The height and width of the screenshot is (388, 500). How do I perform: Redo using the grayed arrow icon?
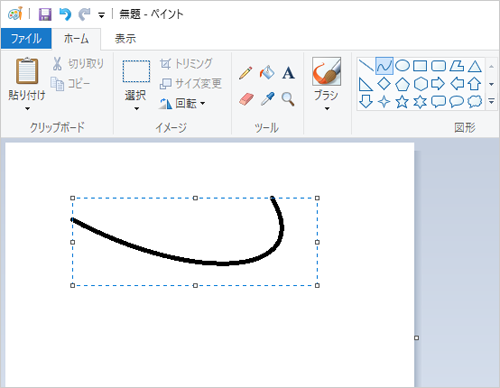click(84, 14)
